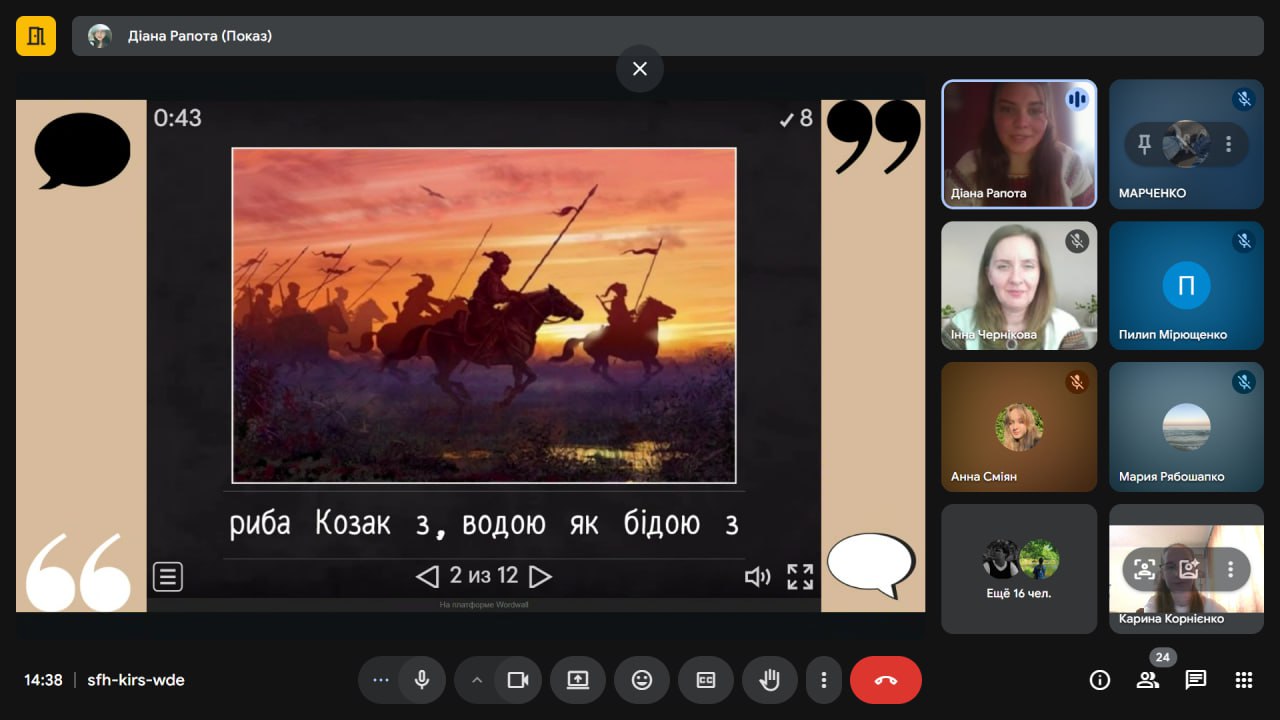
Task: Open options menu on МАРЧЕНКО tile
Action: click(1228, 145)
